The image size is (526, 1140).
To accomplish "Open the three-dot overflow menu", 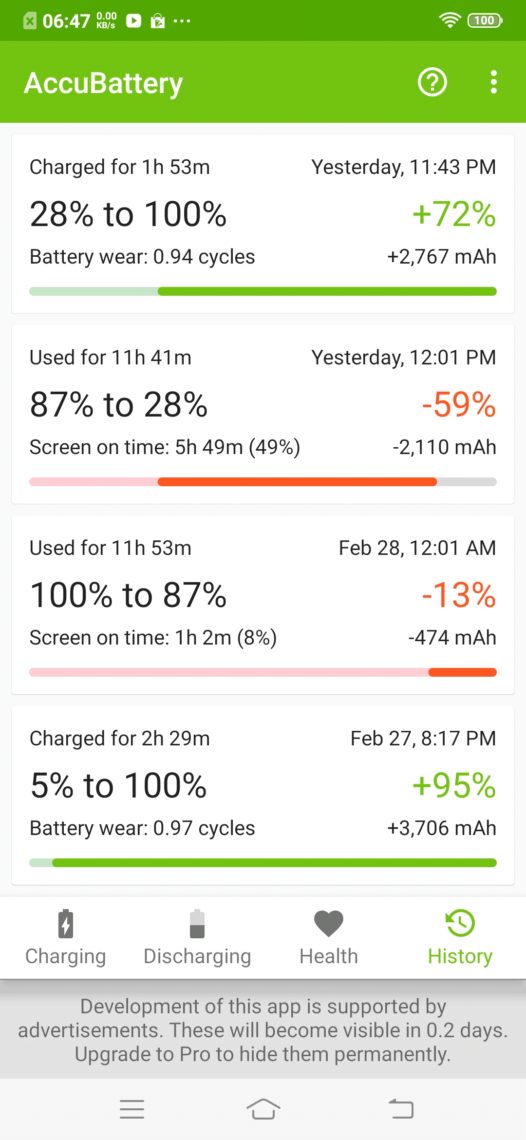I will point(493,83).
